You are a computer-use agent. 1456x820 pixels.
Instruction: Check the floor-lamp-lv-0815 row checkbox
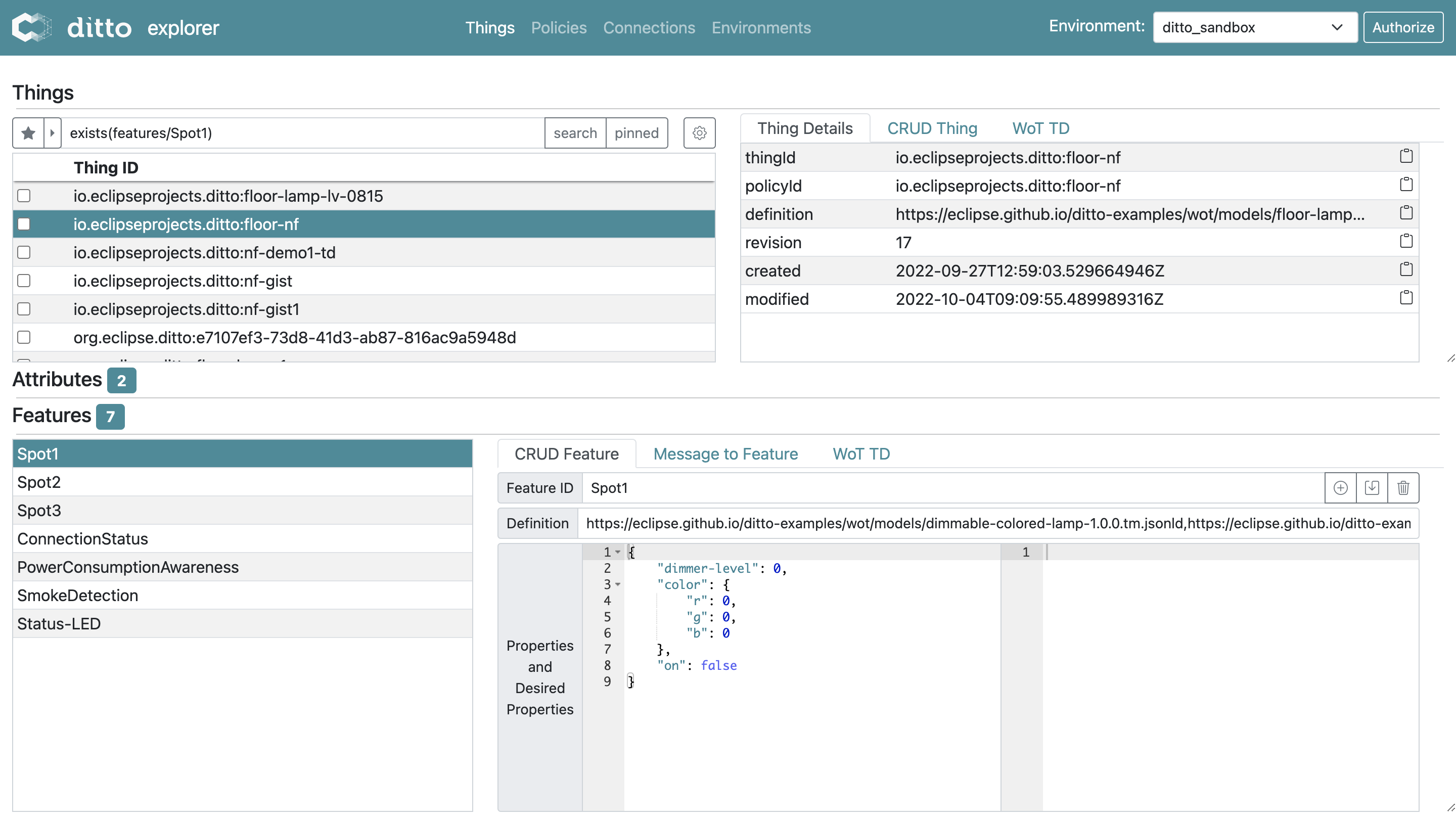click(24, 196)
